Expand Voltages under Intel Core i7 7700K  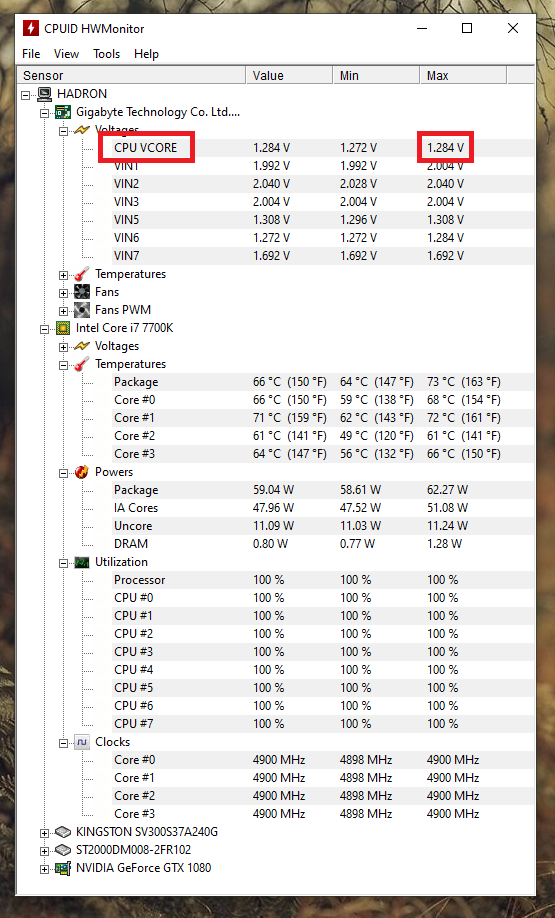tap(63, 347)
